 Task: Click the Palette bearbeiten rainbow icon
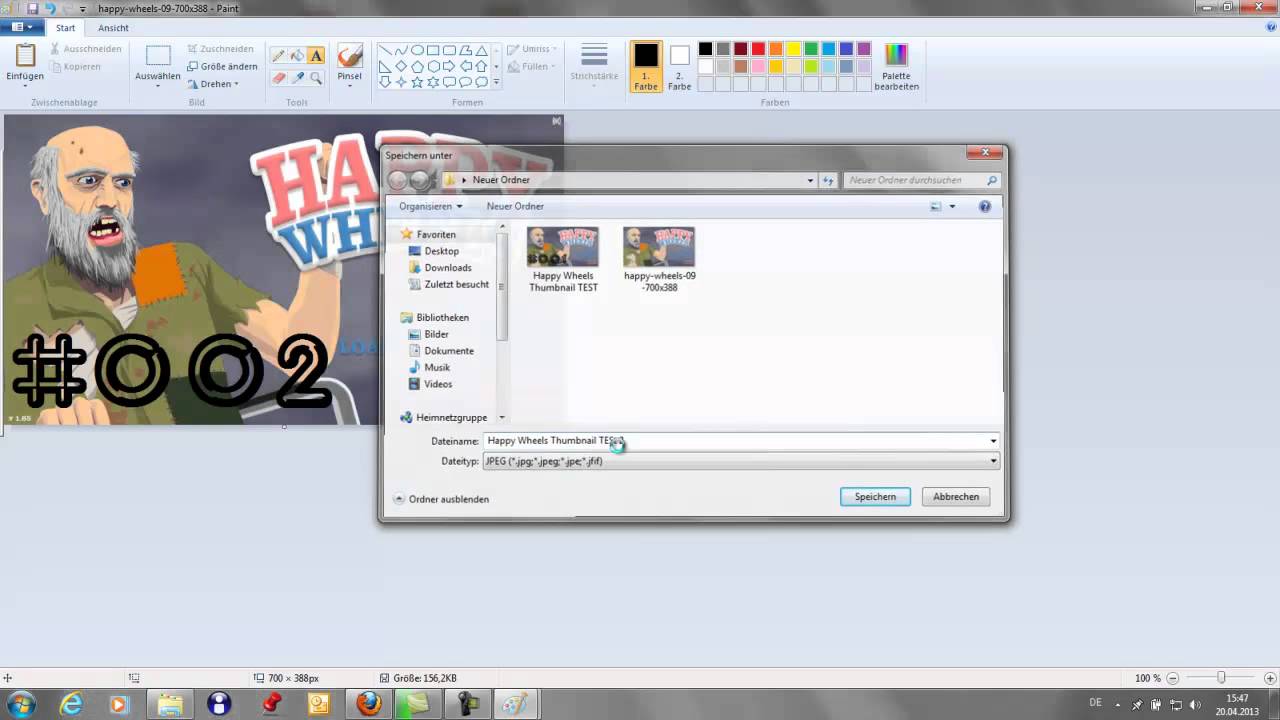tap(896, 56)
